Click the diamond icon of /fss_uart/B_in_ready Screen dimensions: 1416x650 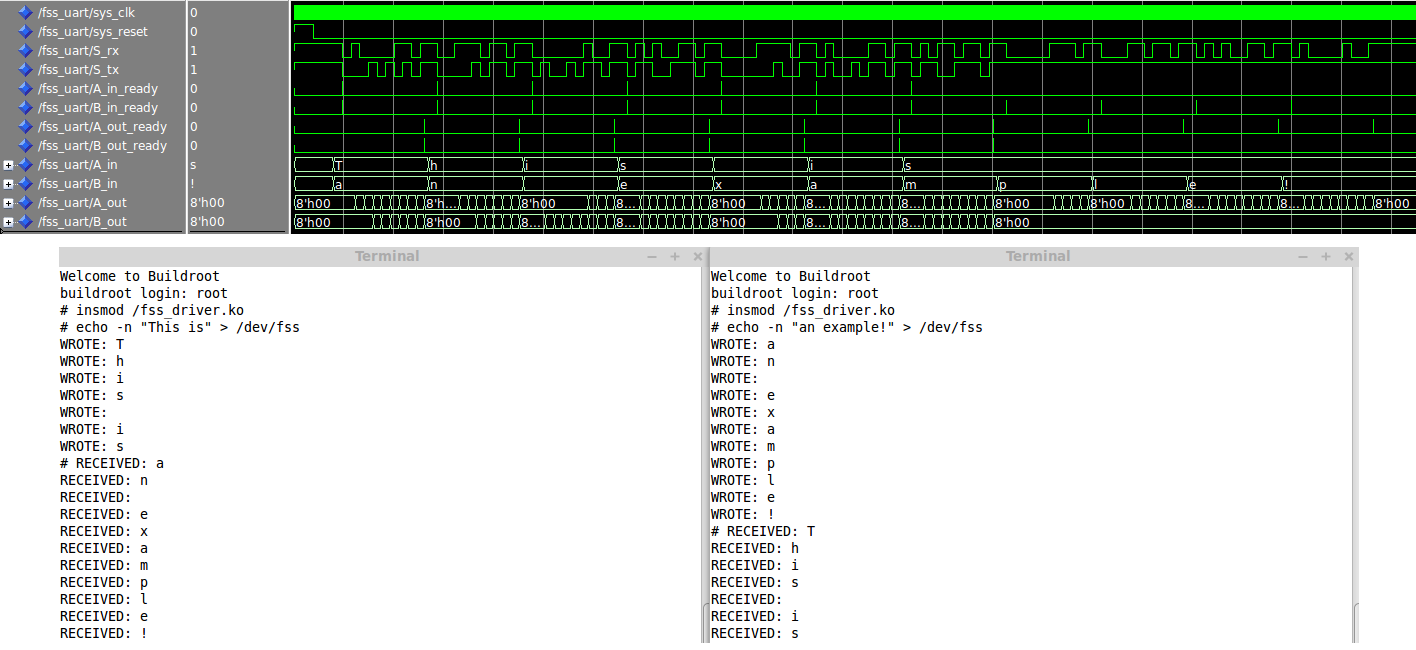(x=25, y=108)
